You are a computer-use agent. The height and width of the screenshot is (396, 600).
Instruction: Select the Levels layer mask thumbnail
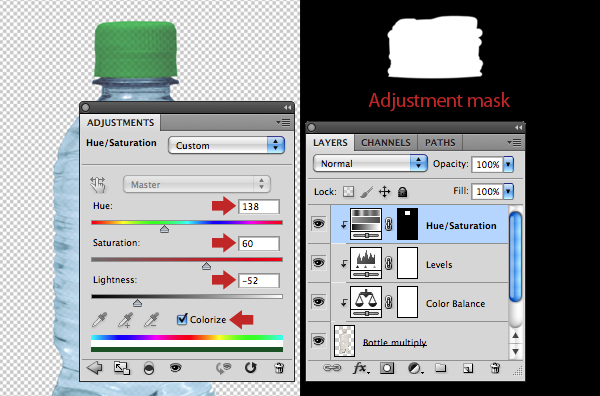(408, 263)
